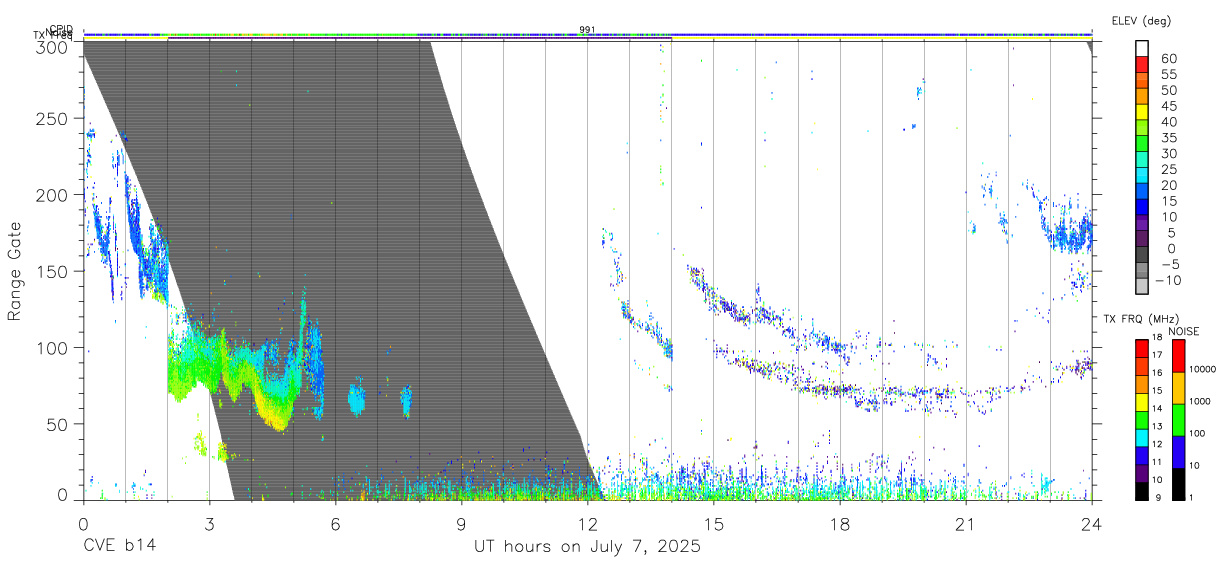This screenshot has width=1228, height=567.
Task: Click the yellow swatch in TX FRQ colorbar
Action: click(x=1141, y=401)
